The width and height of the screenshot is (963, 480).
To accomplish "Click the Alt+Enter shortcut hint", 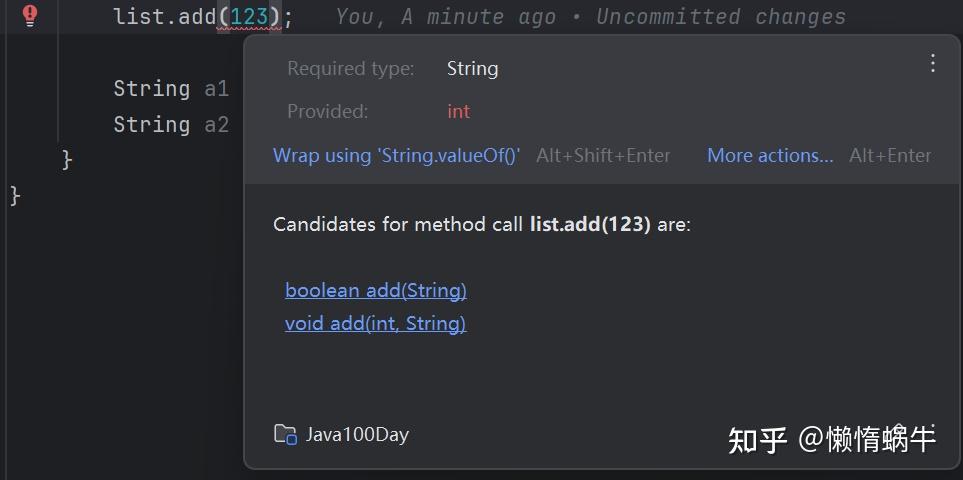I will click(890, 155).
